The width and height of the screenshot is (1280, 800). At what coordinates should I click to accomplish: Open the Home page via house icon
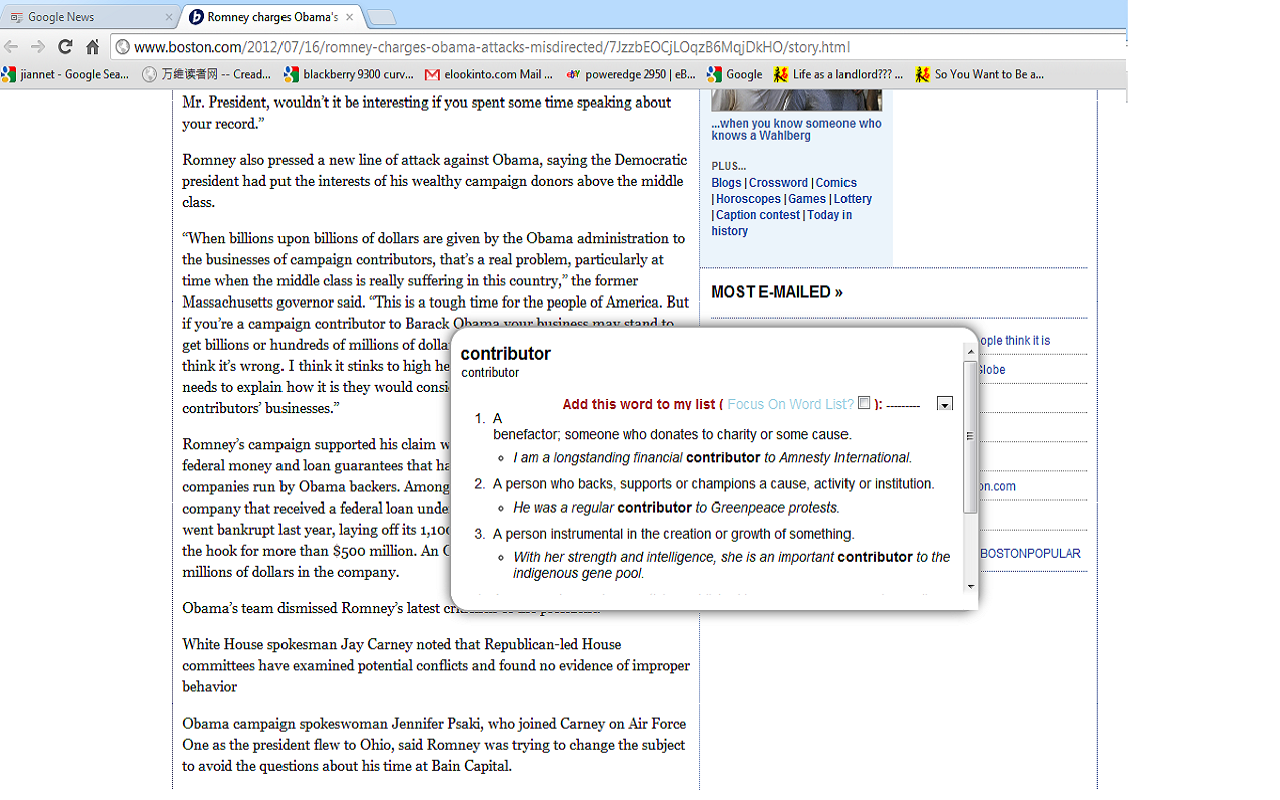click(x=92, y=47)
